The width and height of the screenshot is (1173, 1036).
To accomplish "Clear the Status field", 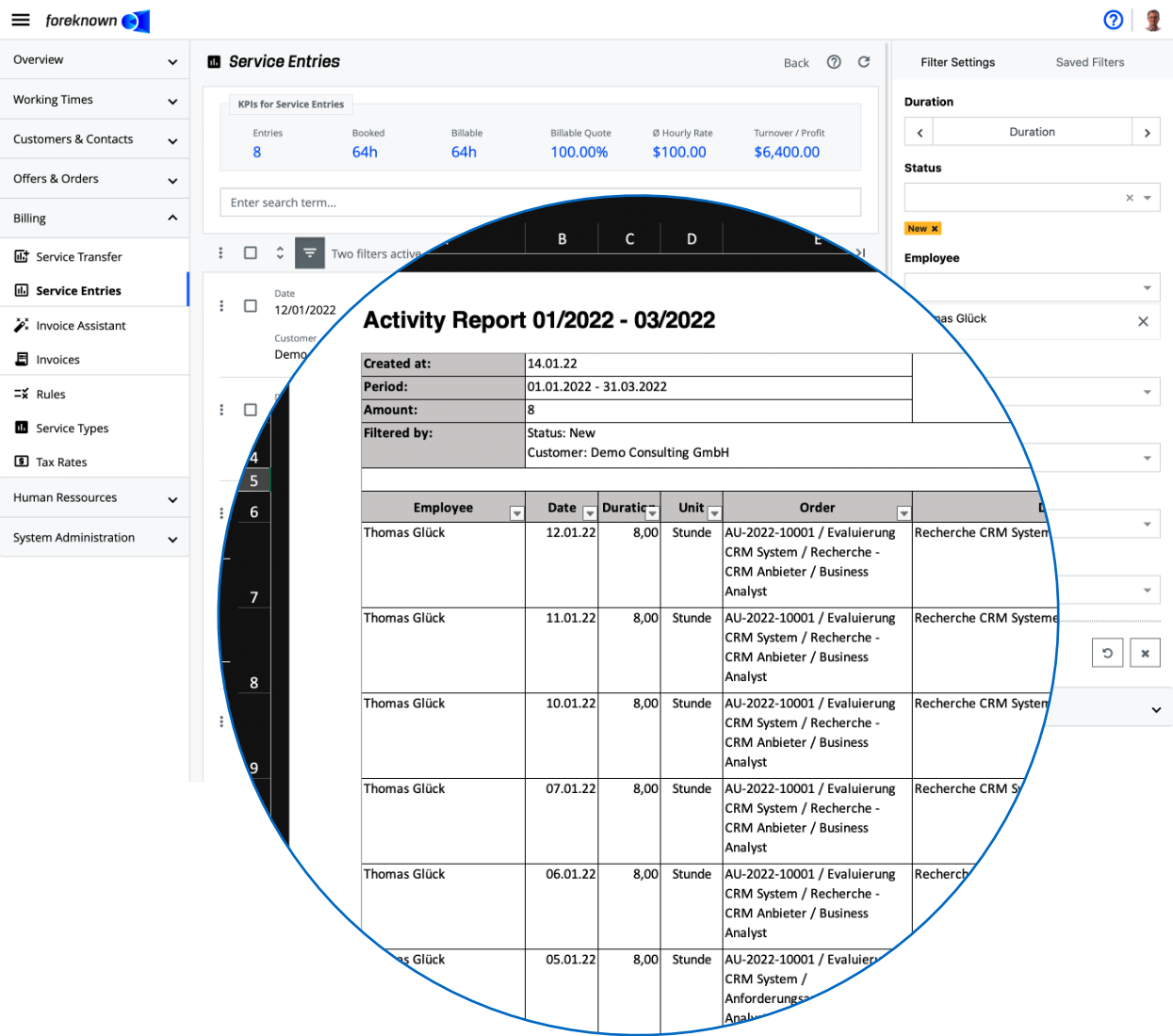I will click(1130, 198).
